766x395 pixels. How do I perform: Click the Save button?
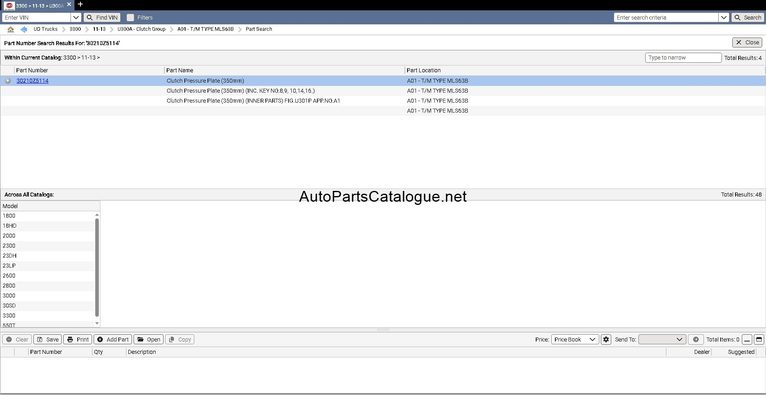point(47,339)
